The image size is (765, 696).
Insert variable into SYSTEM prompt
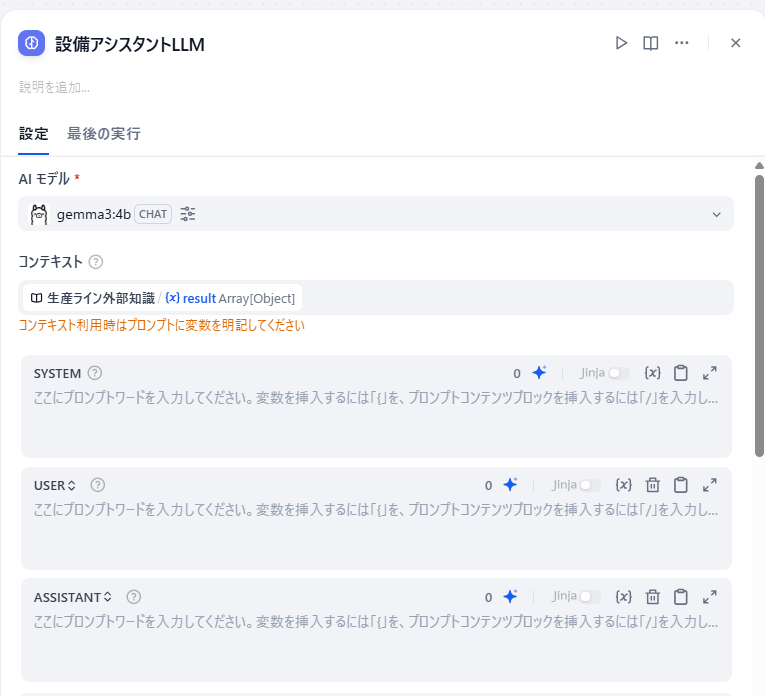coord(652,373)
